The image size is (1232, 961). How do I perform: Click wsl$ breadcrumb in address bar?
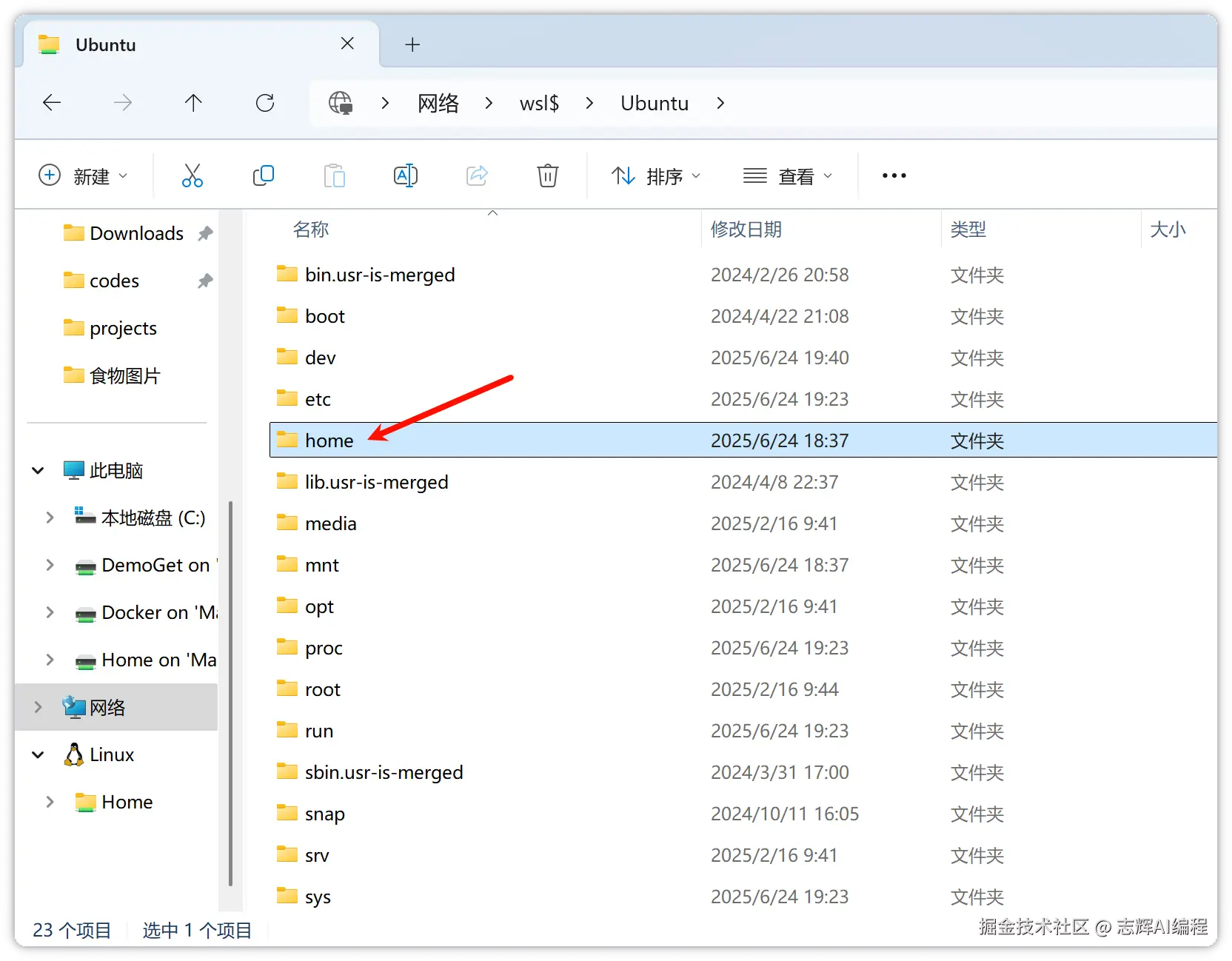coord(539,103)
